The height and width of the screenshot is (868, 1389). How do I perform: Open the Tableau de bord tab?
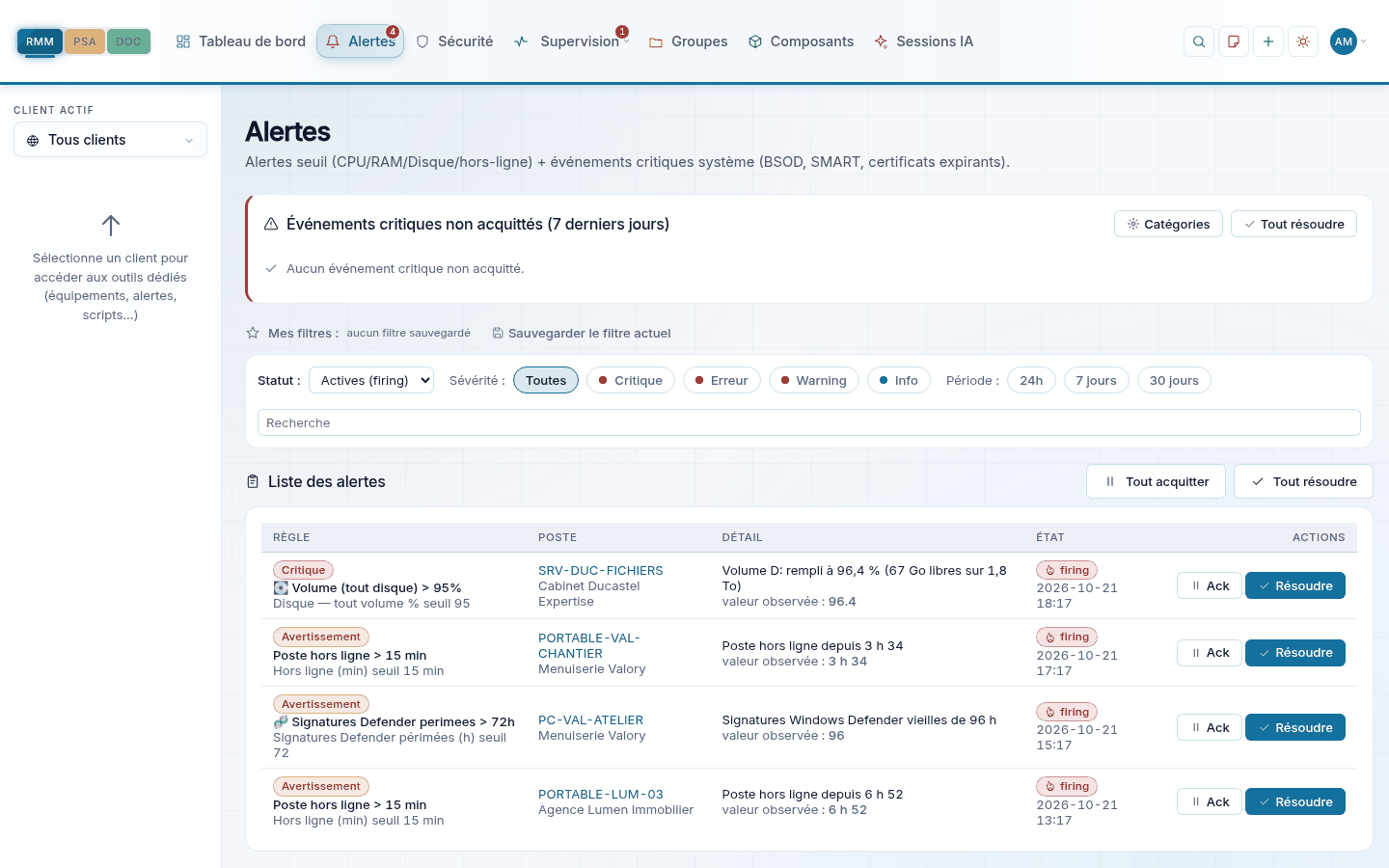click(241, 41)
